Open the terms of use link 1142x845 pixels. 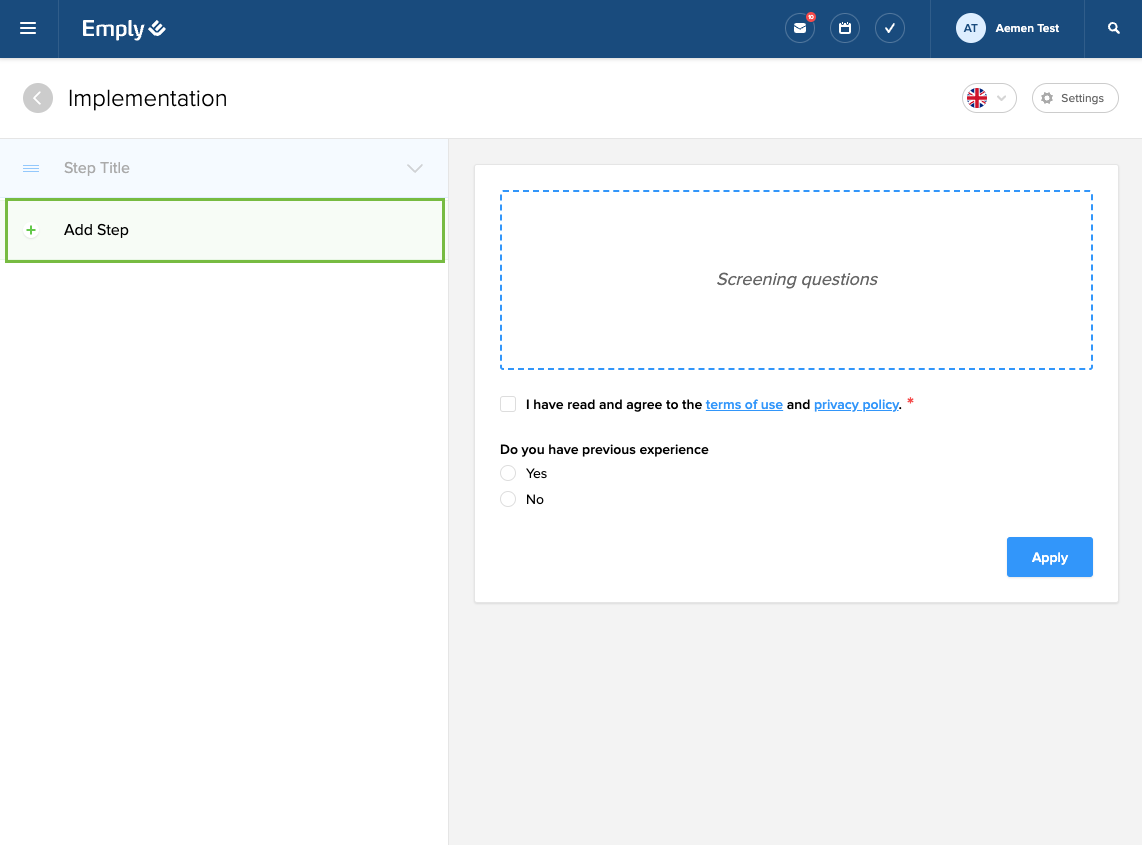(744, 405)
